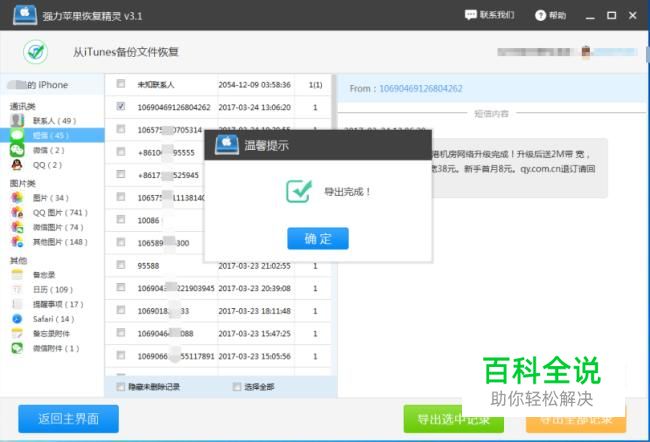This screenshot has height=442, width=650.
Task: Click the green 导出选中记录 button
Action: [x=454, y=419]
